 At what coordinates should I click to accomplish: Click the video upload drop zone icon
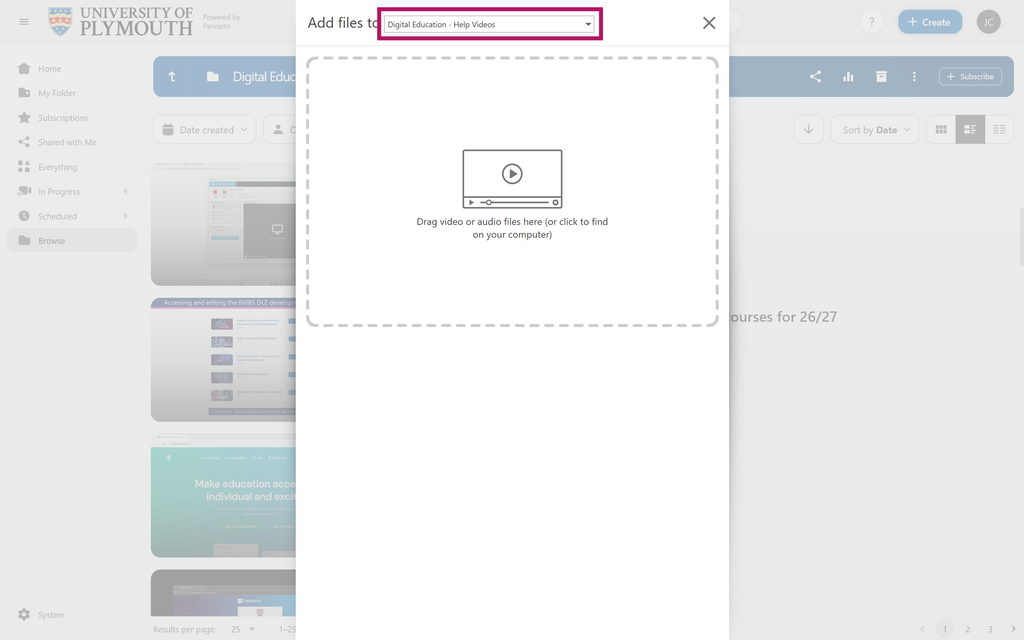tap(512, 179)
